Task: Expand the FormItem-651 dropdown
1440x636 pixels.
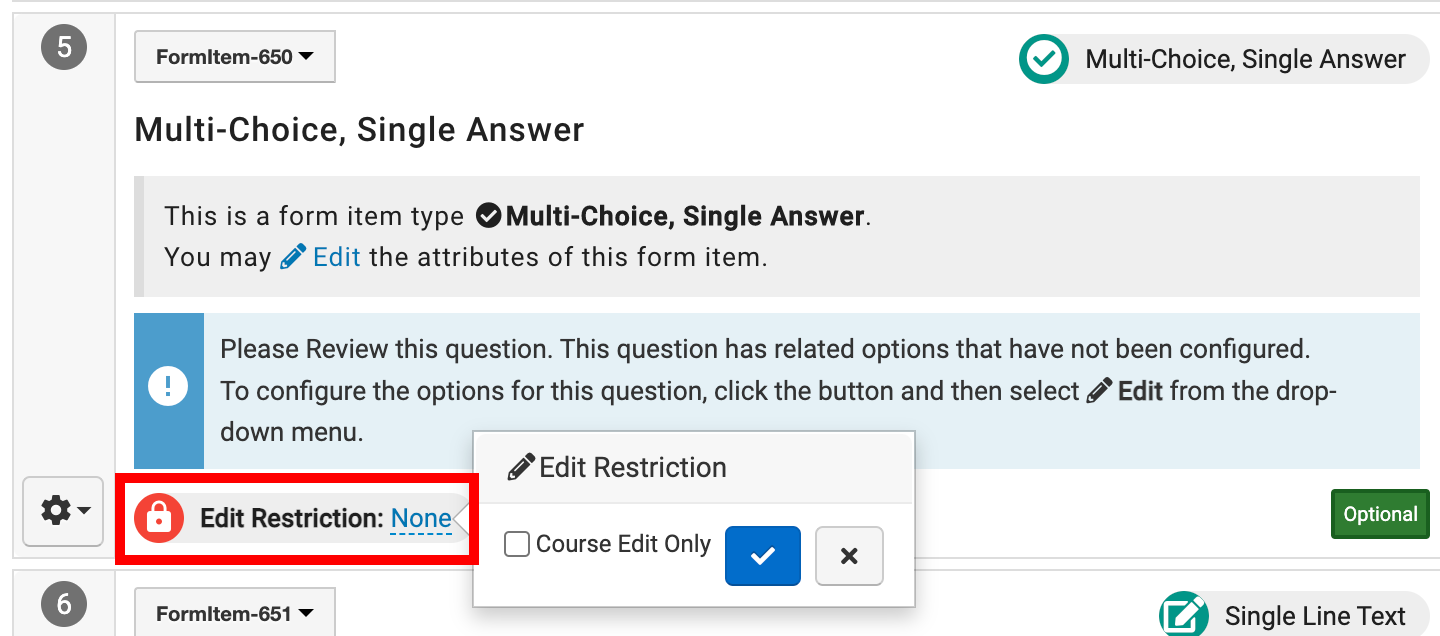Action: pos(235,613)
